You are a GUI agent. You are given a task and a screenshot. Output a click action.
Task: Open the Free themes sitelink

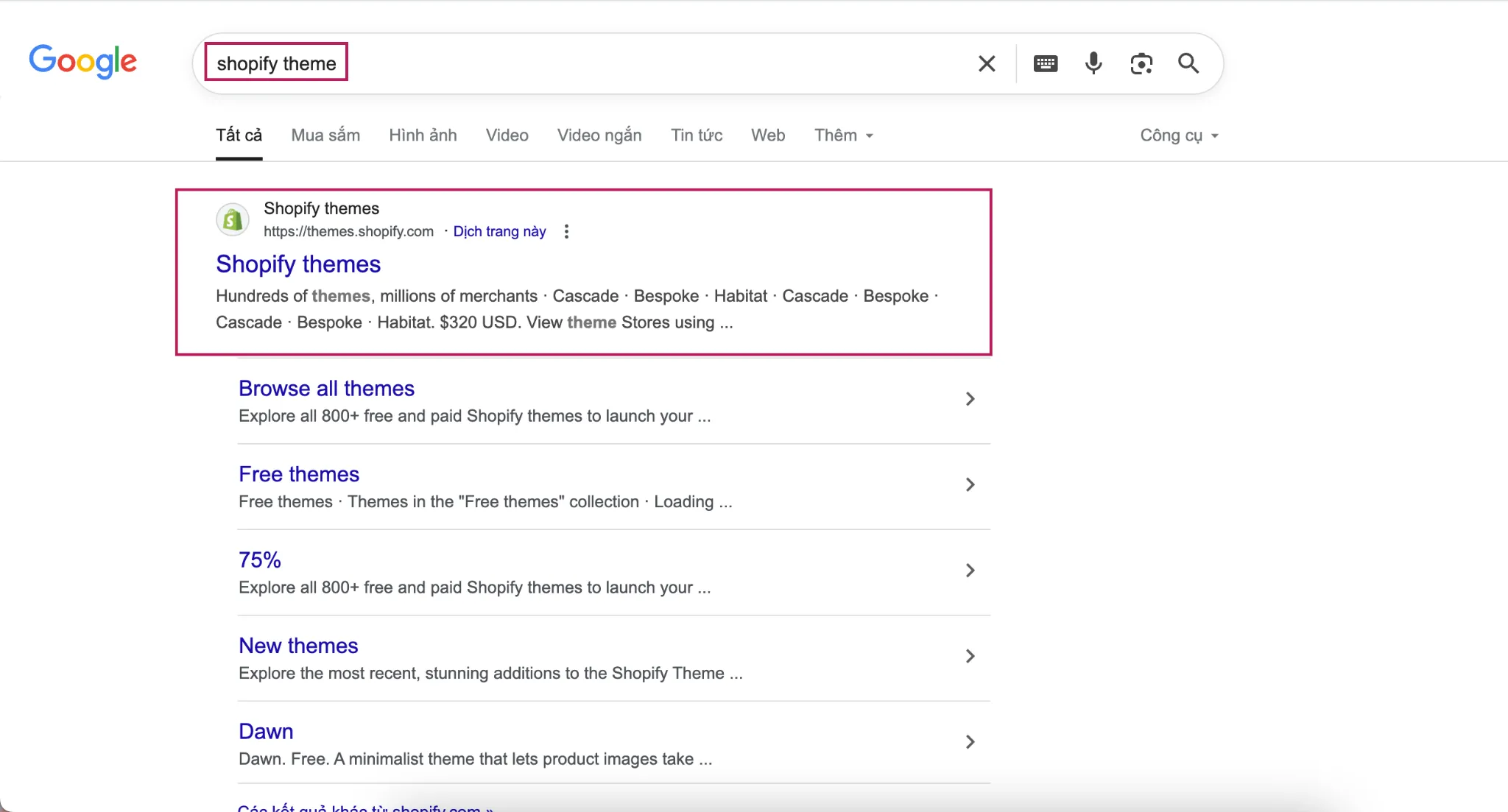tap(299, 475)
